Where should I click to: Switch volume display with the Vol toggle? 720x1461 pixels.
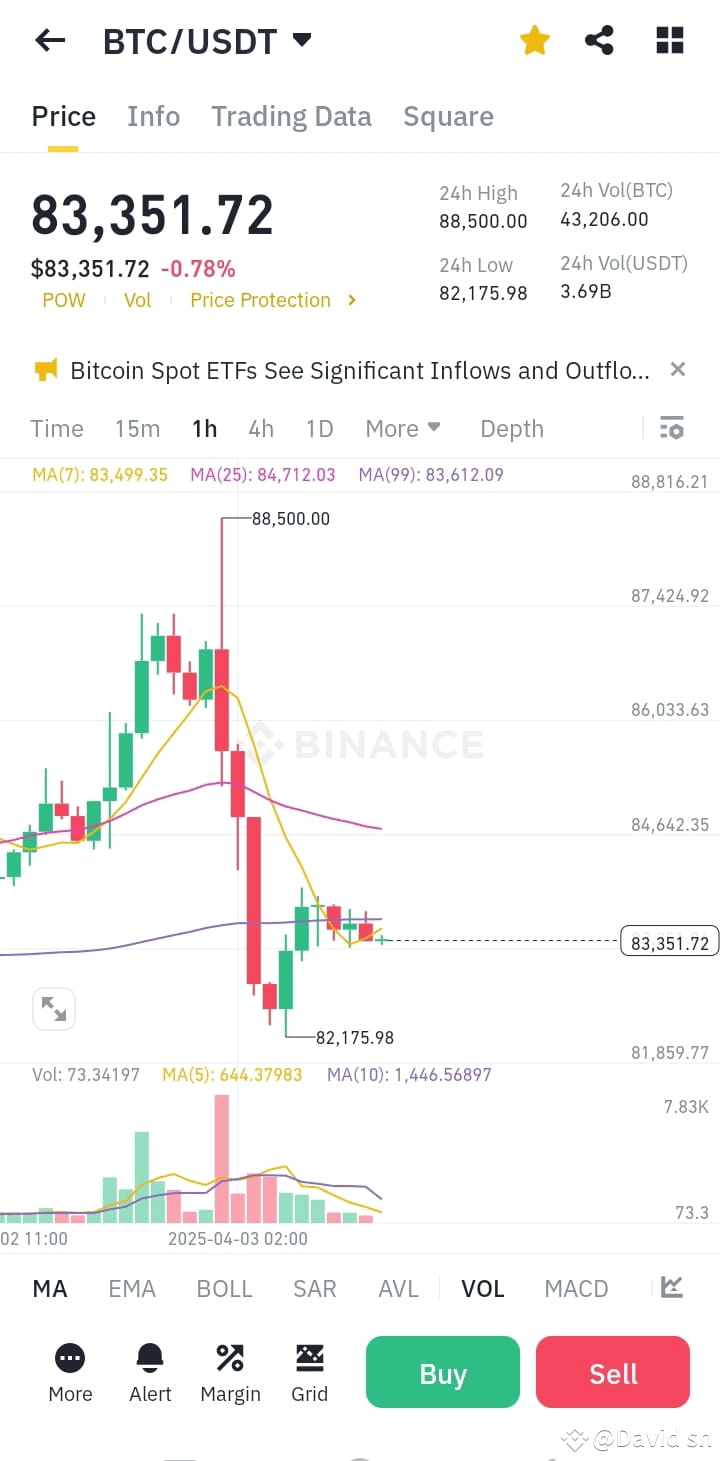click(137, 300)
